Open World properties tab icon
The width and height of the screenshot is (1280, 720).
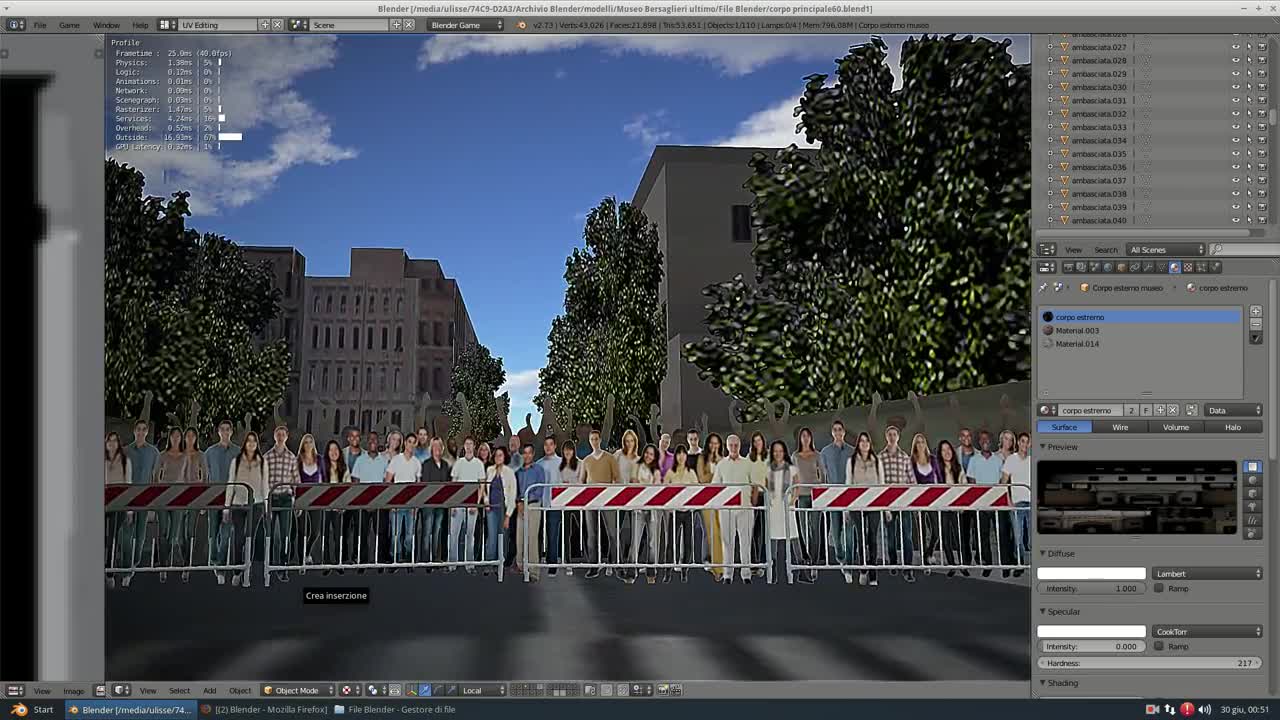tap(1107, 267)
